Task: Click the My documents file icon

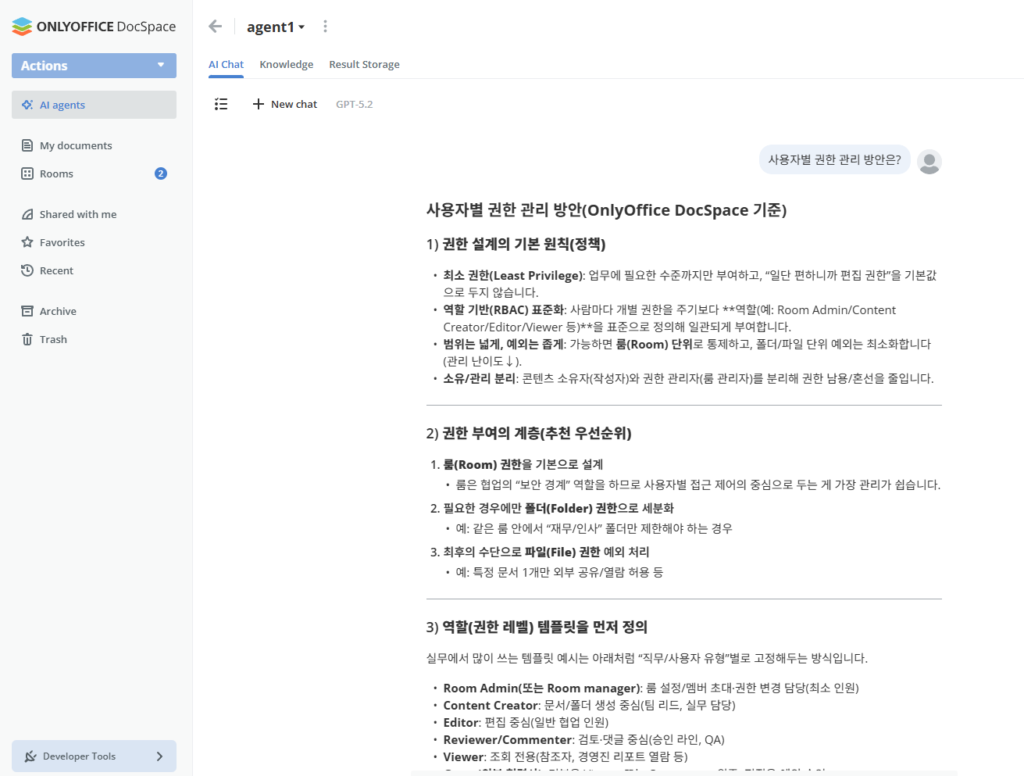Action: 27,145
